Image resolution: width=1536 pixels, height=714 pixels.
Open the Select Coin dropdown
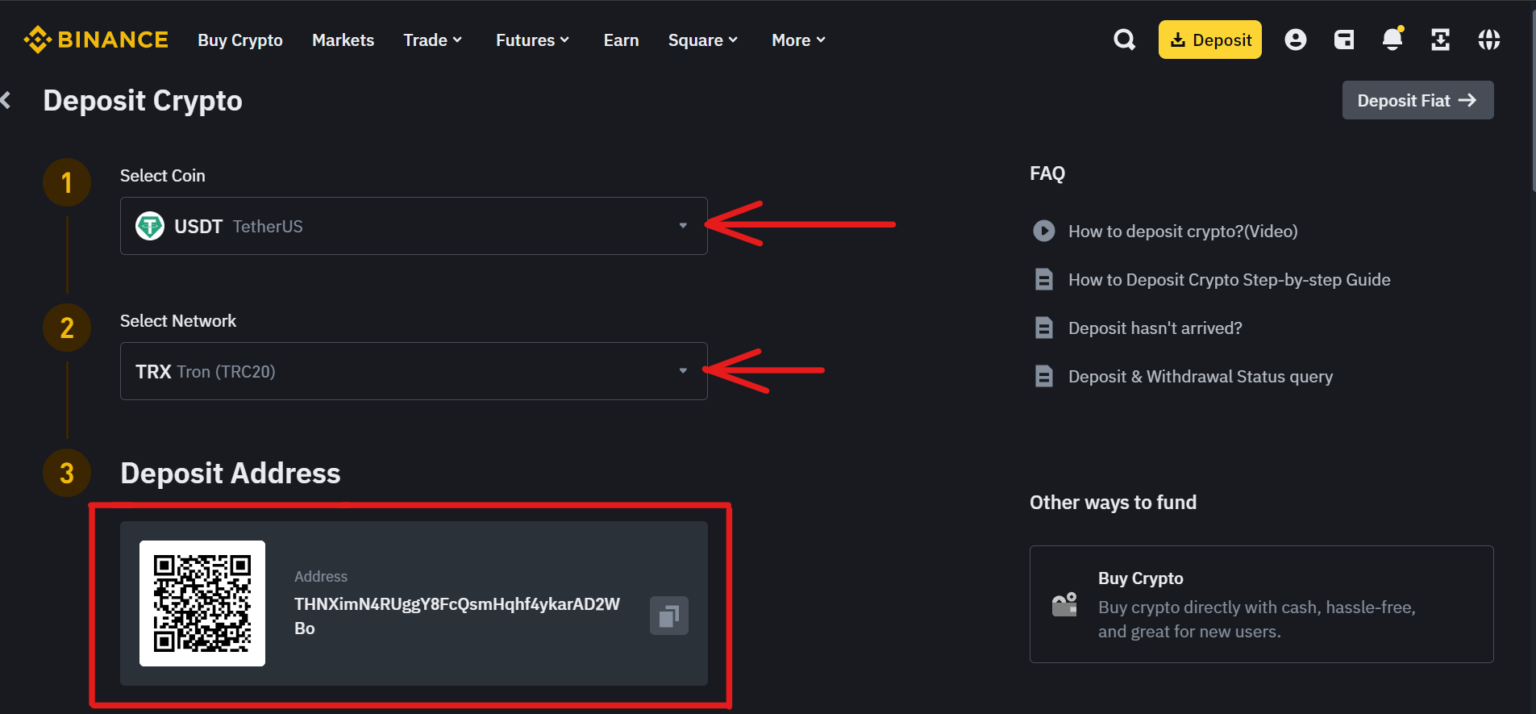(x=683, y=226)
